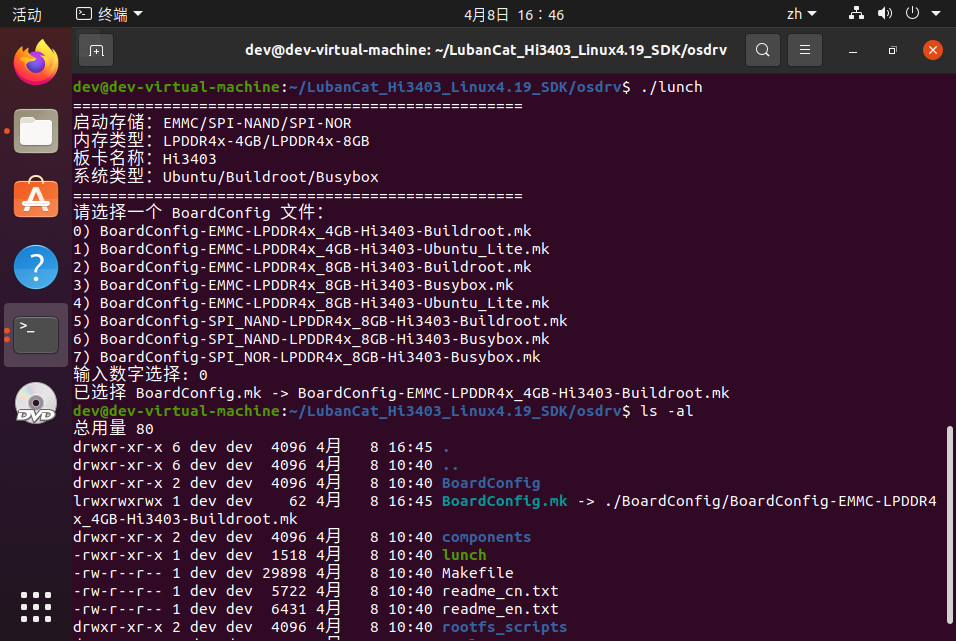
Task: Click the power icon in the top bar
Action: tap(910, 14)
